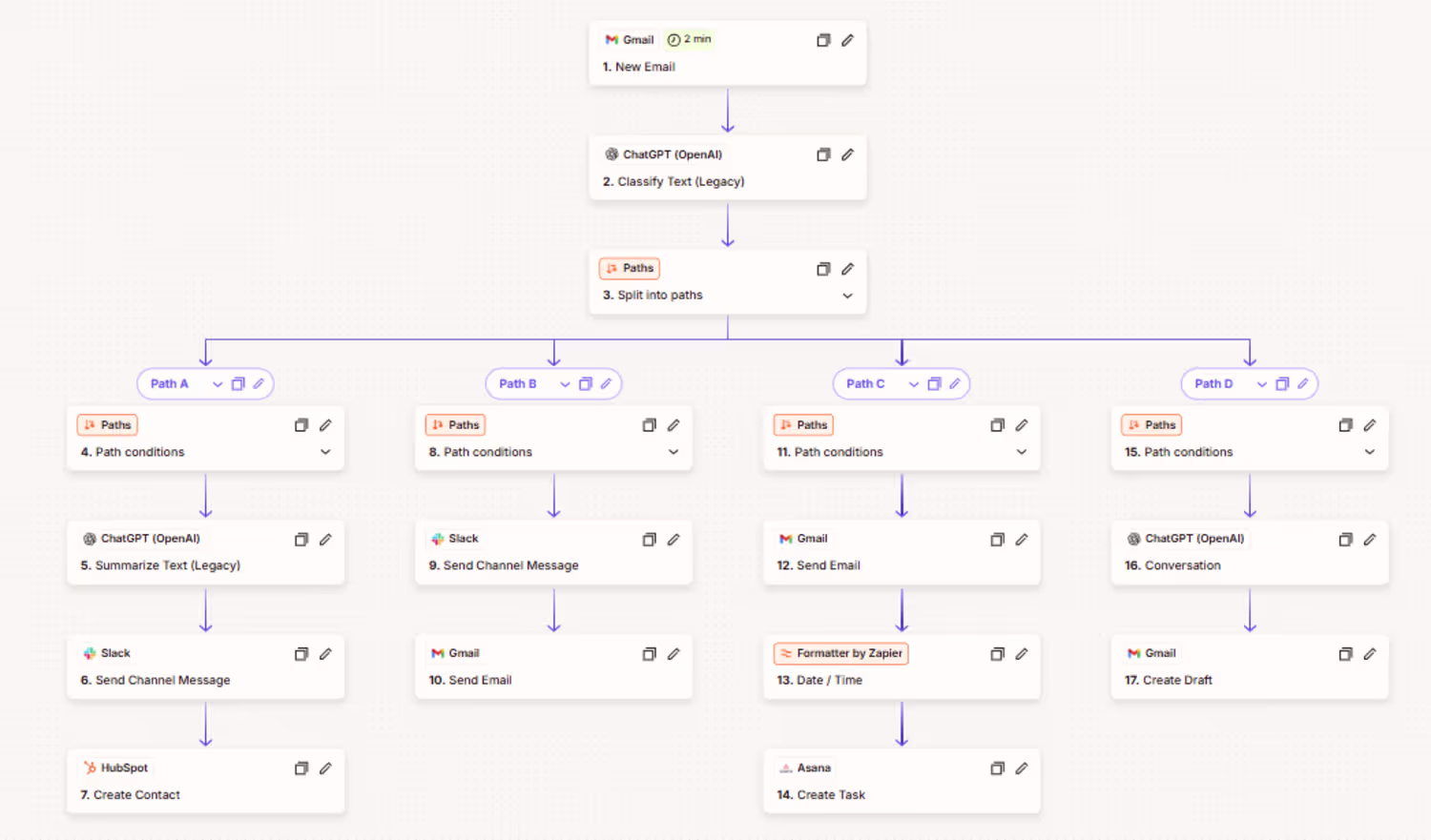Open the Conversation ChatGPT step card
This screenshot has height=840, width=1431.
pos(1250,552)
